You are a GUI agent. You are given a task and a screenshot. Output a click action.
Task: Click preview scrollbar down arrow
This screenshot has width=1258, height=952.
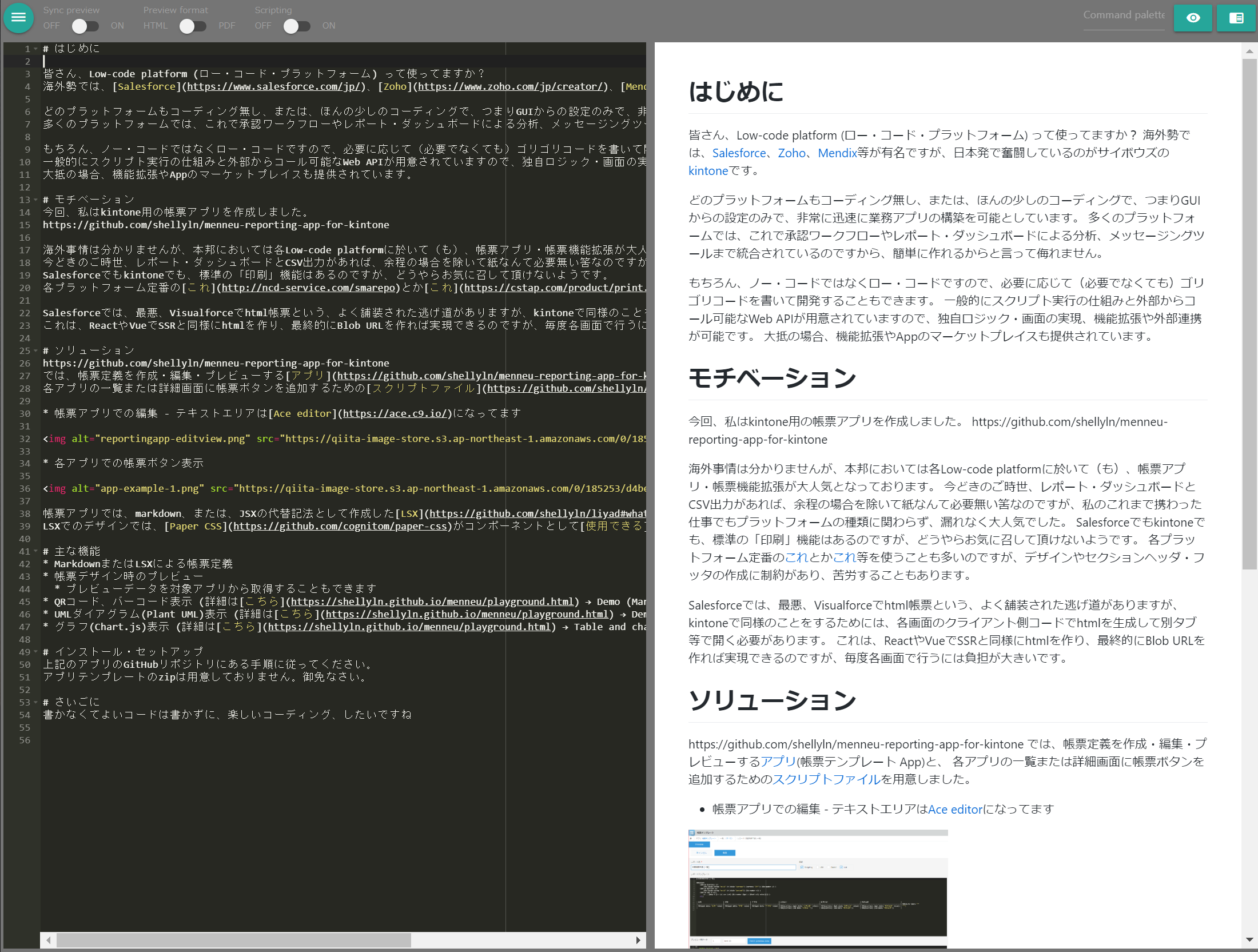(1249, 939)
